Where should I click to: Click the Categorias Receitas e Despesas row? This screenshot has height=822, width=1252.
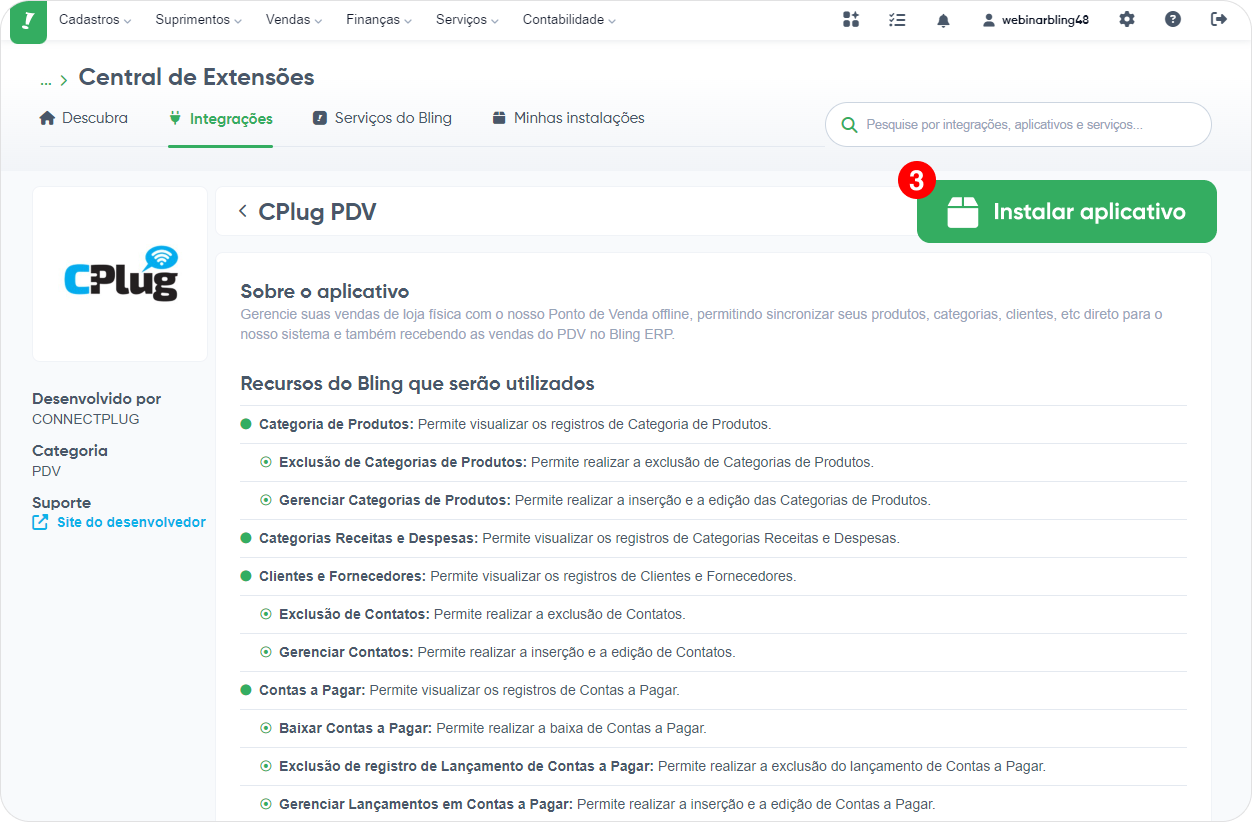[x=713, y=538]
